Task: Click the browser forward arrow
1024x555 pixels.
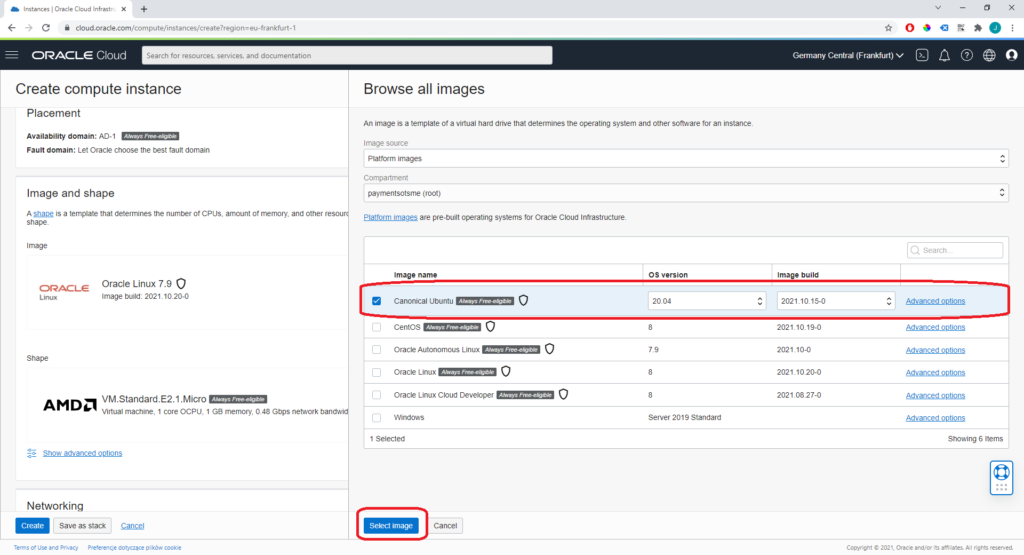Action: pyautogui.click(x=28, y=27)
